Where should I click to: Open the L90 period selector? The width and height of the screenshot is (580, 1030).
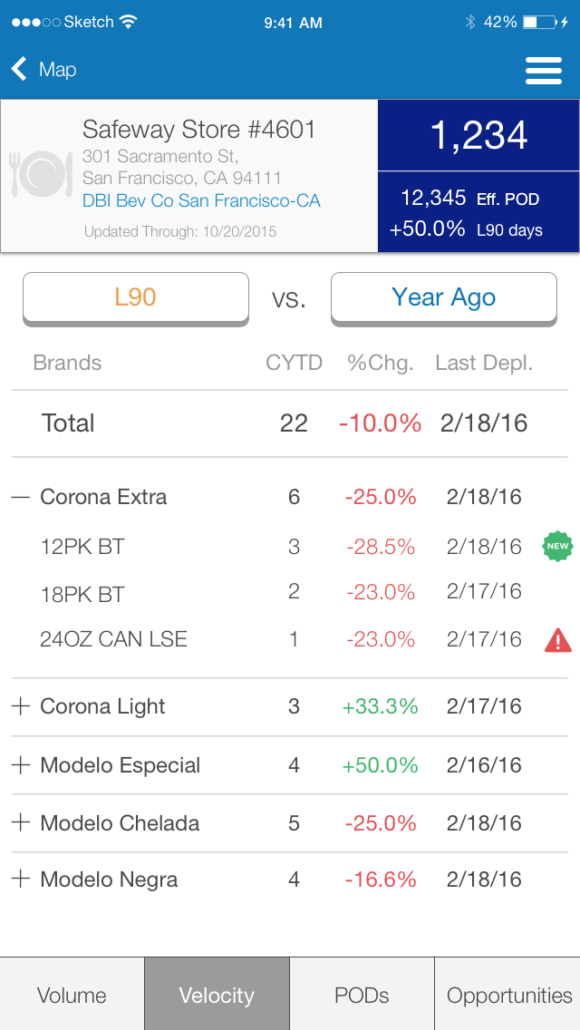(136, 298)
